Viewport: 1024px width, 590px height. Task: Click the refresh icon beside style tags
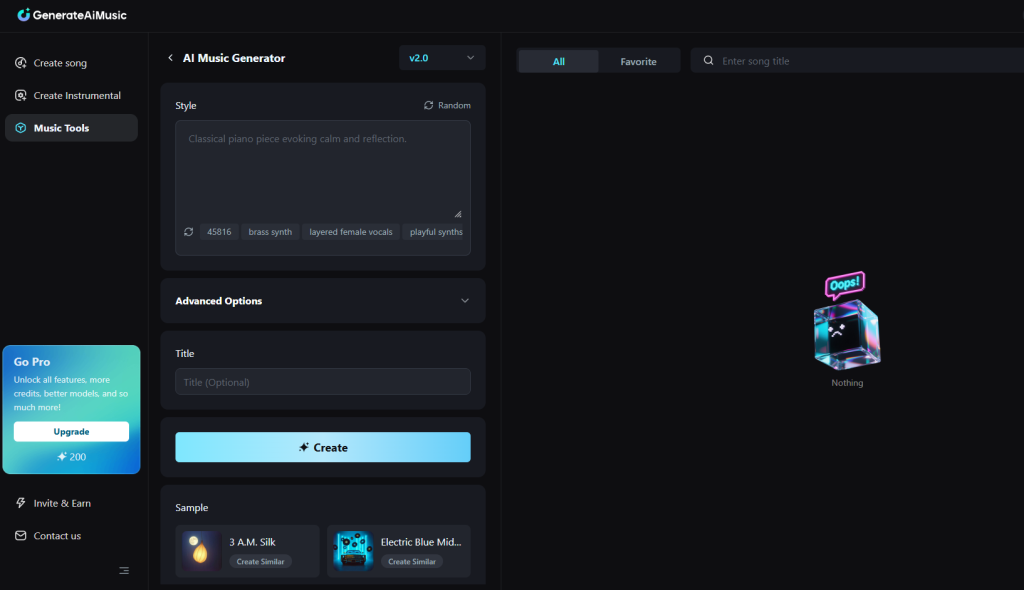click(188, 232)
